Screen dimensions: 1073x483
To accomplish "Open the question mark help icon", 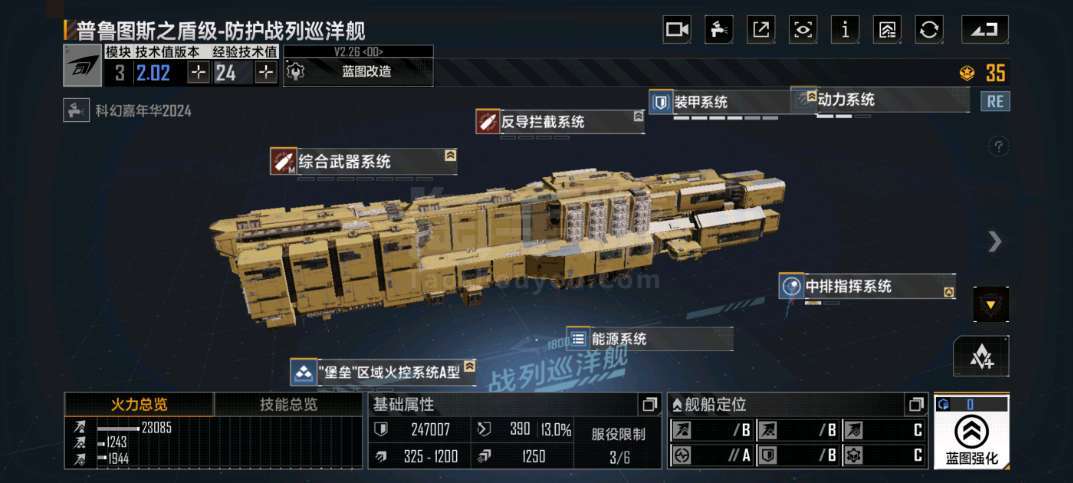I will point(998,146).
